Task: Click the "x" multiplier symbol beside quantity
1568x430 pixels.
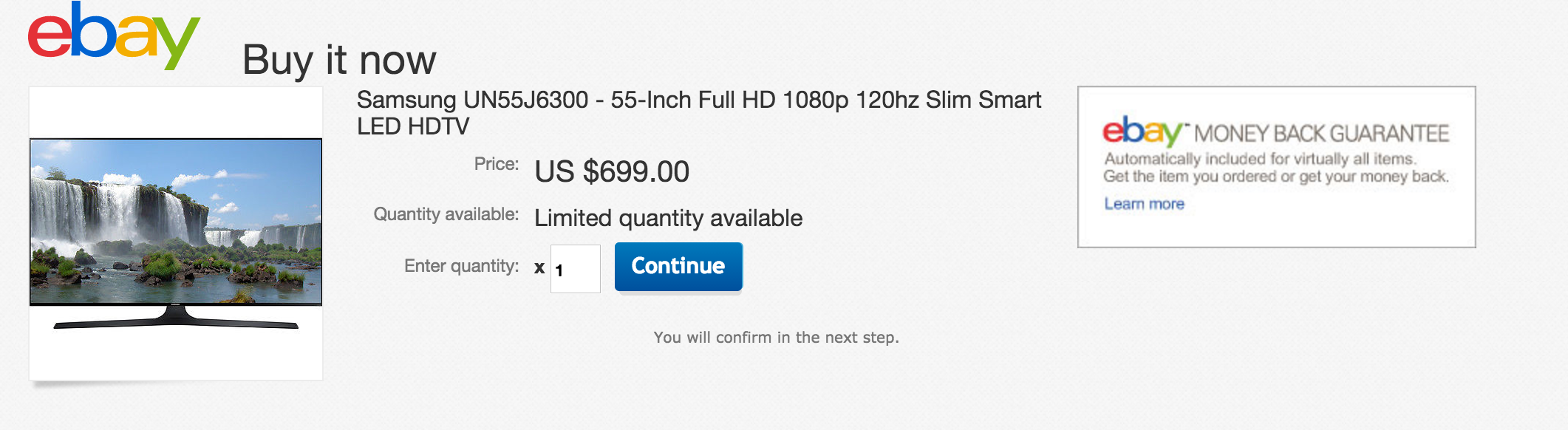Action: pyautogui.click(x=539, y=268)
